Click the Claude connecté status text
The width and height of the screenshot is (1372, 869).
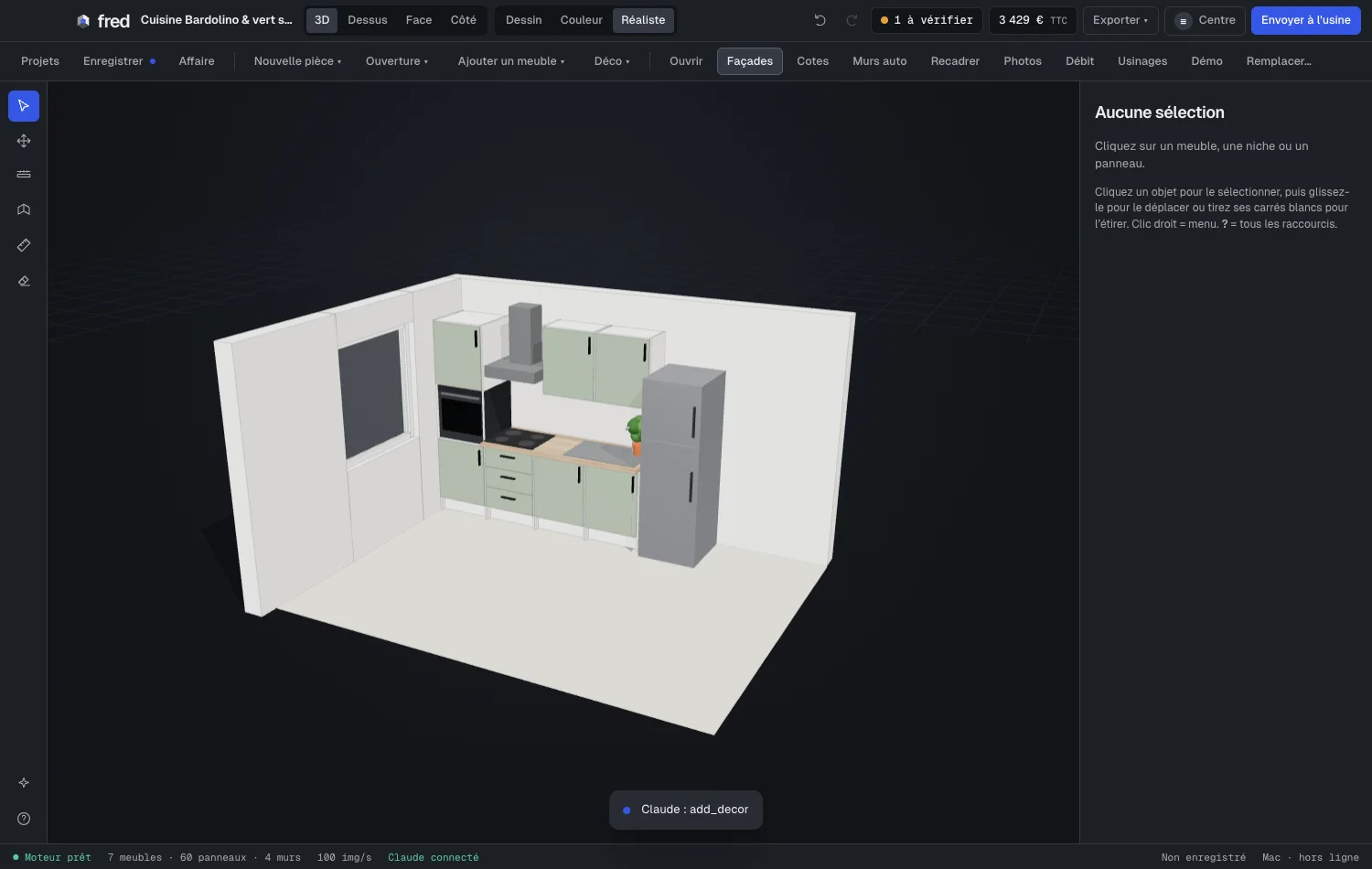click(433, 858)
